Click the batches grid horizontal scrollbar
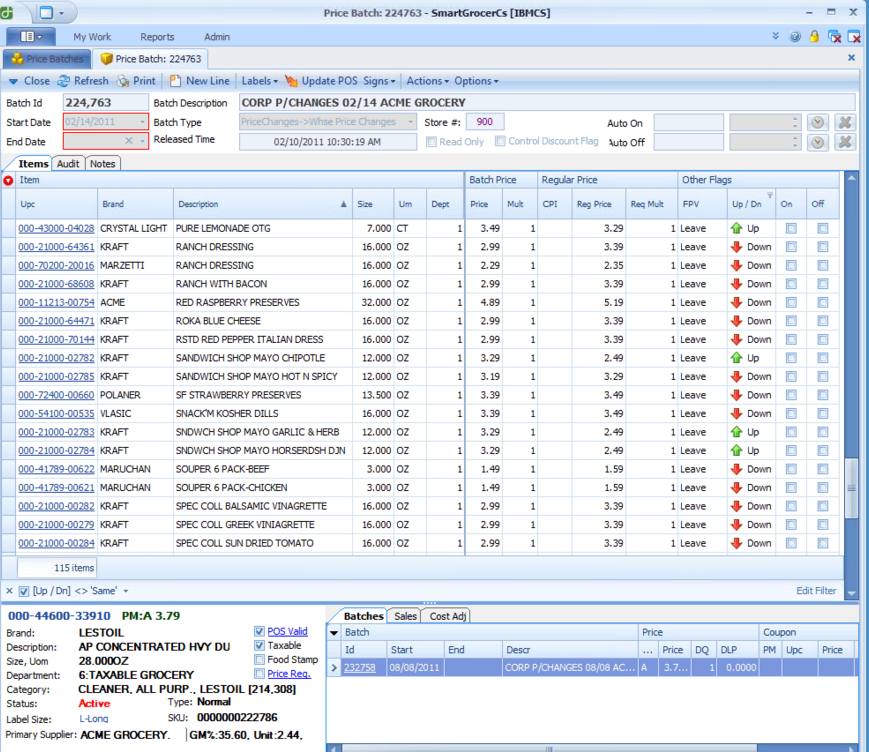869x752 pixels. click(549, 748)
